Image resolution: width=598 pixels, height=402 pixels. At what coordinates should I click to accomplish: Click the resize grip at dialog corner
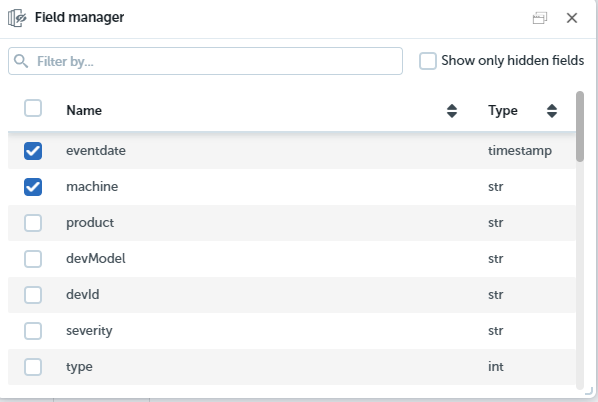click(589, 391)
